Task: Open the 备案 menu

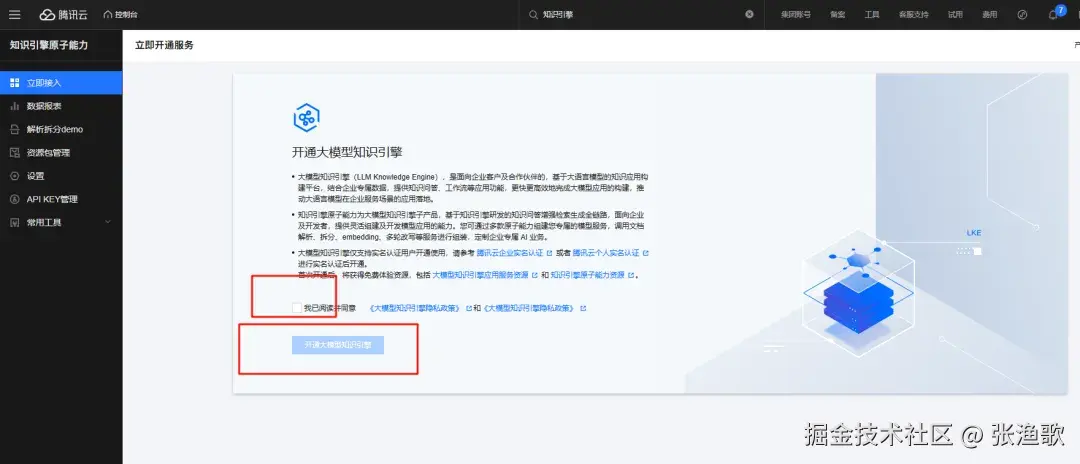Action: point(838,14)
